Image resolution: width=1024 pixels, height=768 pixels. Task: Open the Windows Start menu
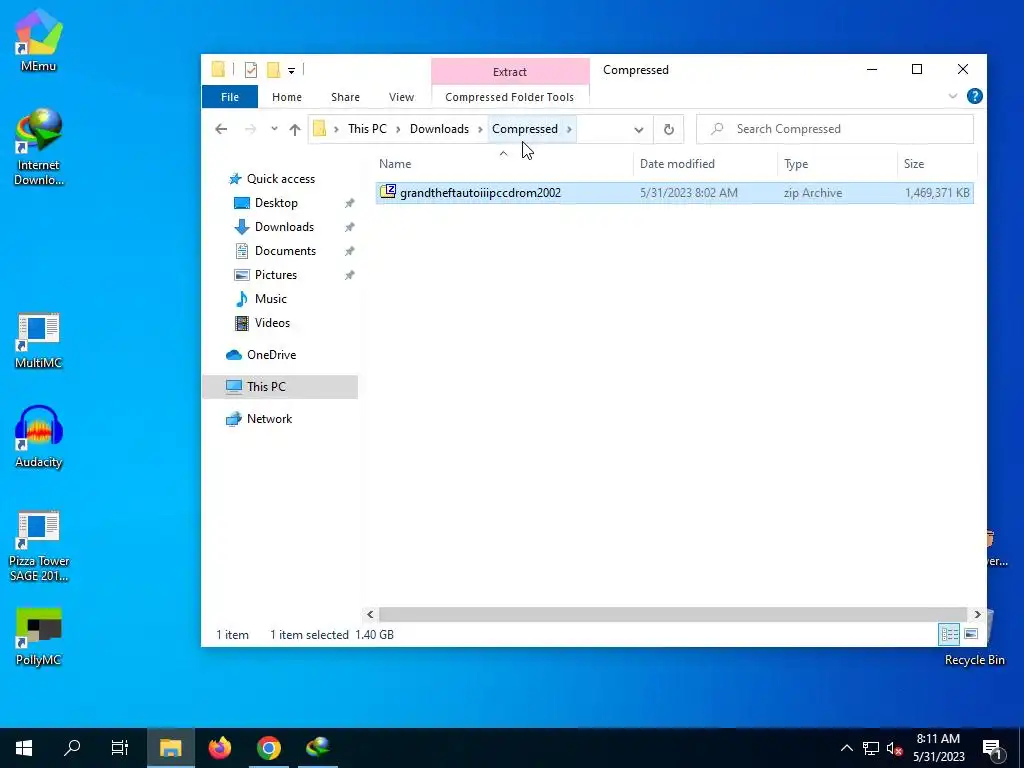(24, 748)
